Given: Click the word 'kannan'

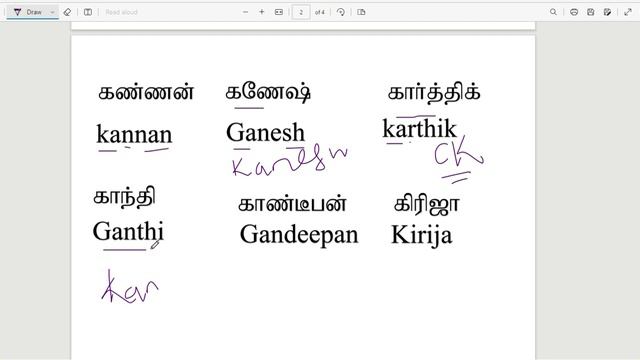Looking at the screenshot, I should click(134, 134).
